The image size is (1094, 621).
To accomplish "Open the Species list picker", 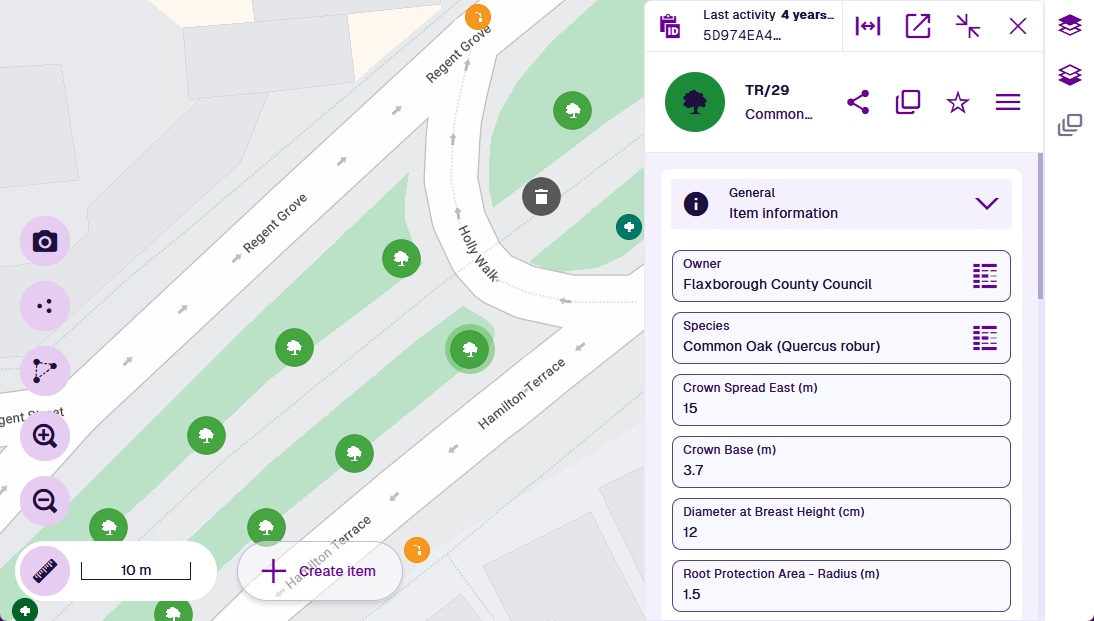I will [x=985, y=338].
